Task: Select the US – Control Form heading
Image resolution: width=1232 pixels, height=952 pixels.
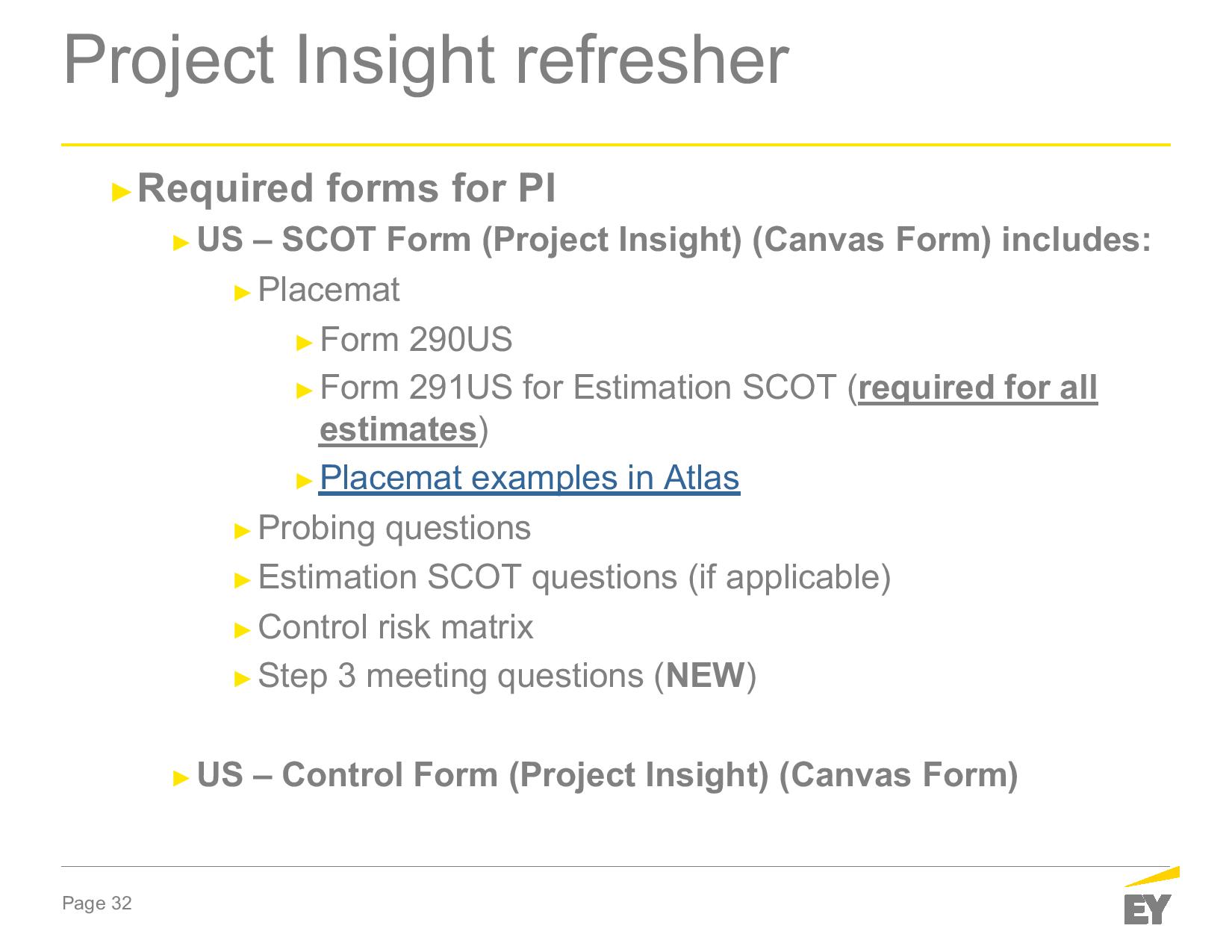Action: (x=607, y=775)
